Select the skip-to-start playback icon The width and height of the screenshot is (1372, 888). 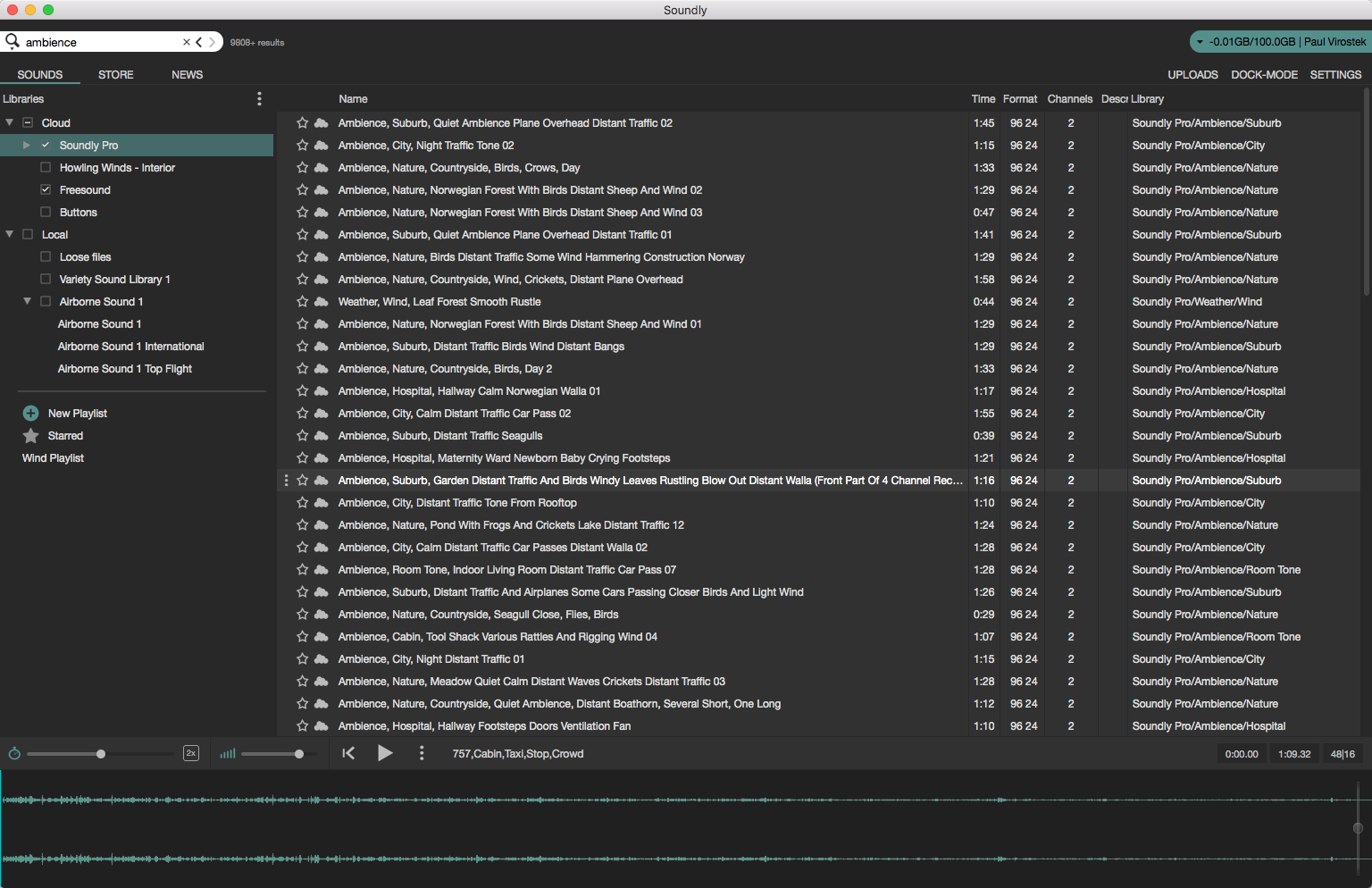pos(348,753)
